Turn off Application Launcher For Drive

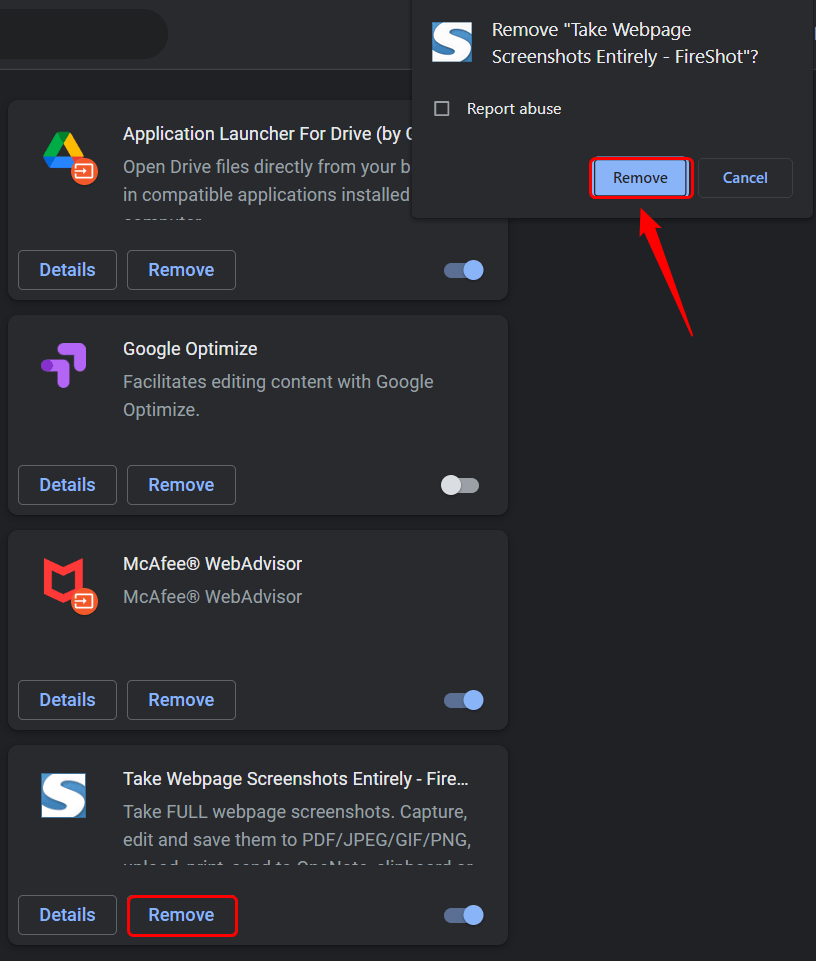pyautogui.click(x=463, y=270)
